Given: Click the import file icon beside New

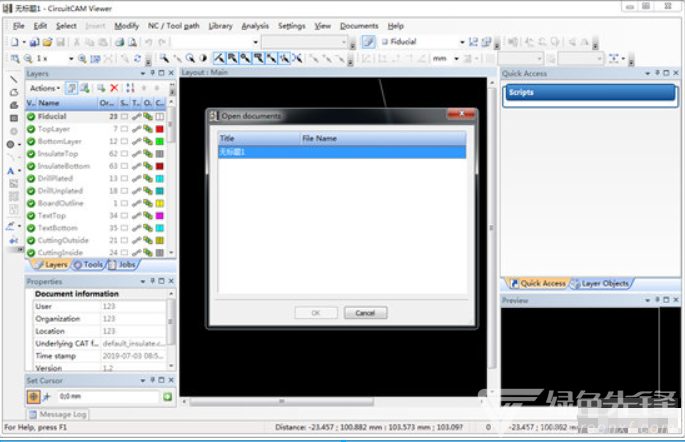Looking at the screenshot, I should click(35, 42).
